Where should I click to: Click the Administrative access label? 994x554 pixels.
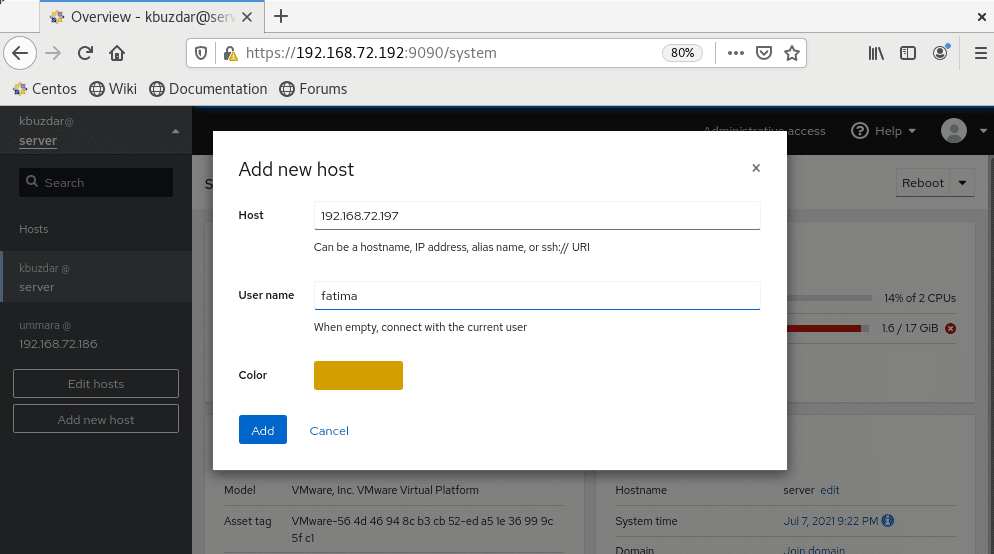765,131
